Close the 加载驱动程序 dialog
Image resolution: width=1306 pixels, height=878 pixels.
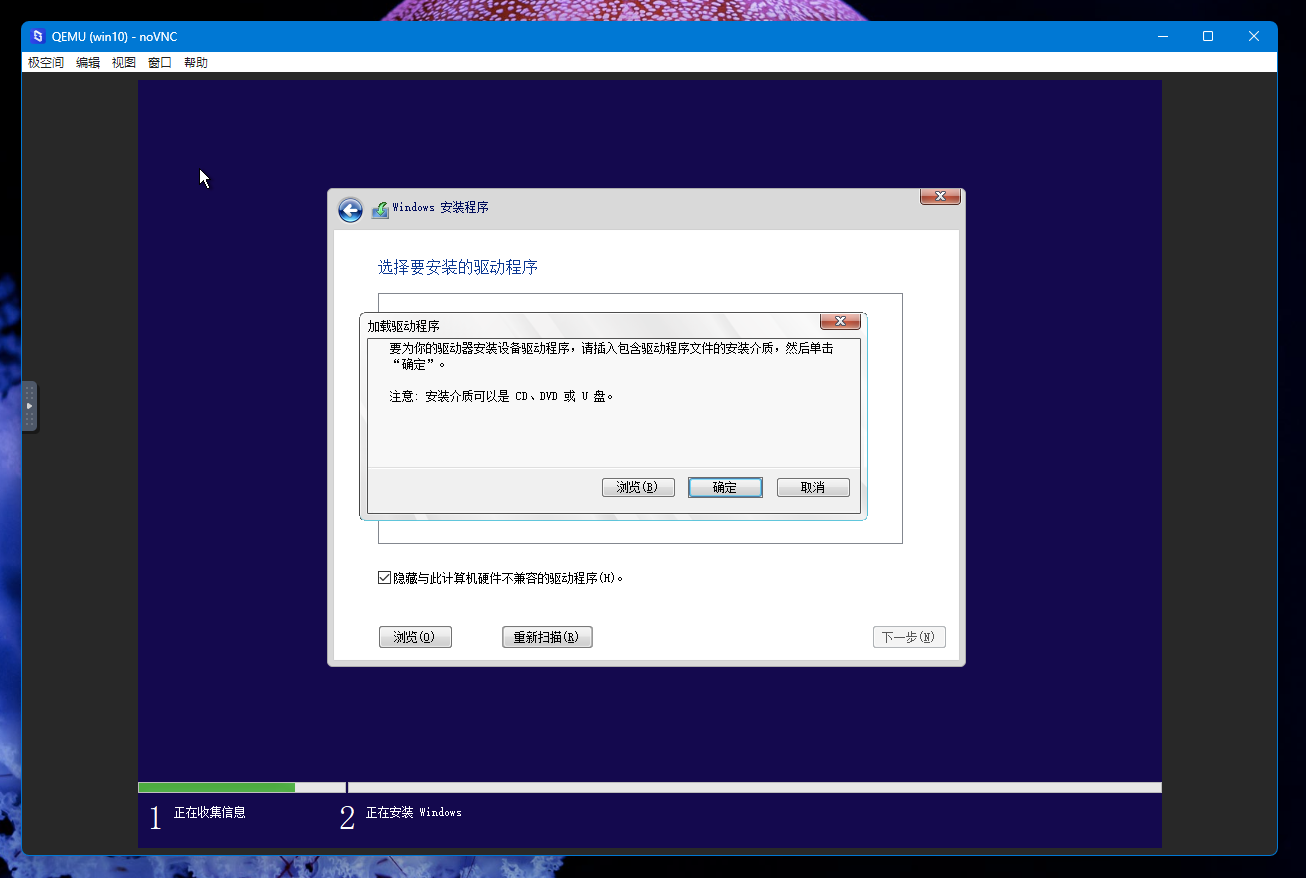click(x=840, y=321)
